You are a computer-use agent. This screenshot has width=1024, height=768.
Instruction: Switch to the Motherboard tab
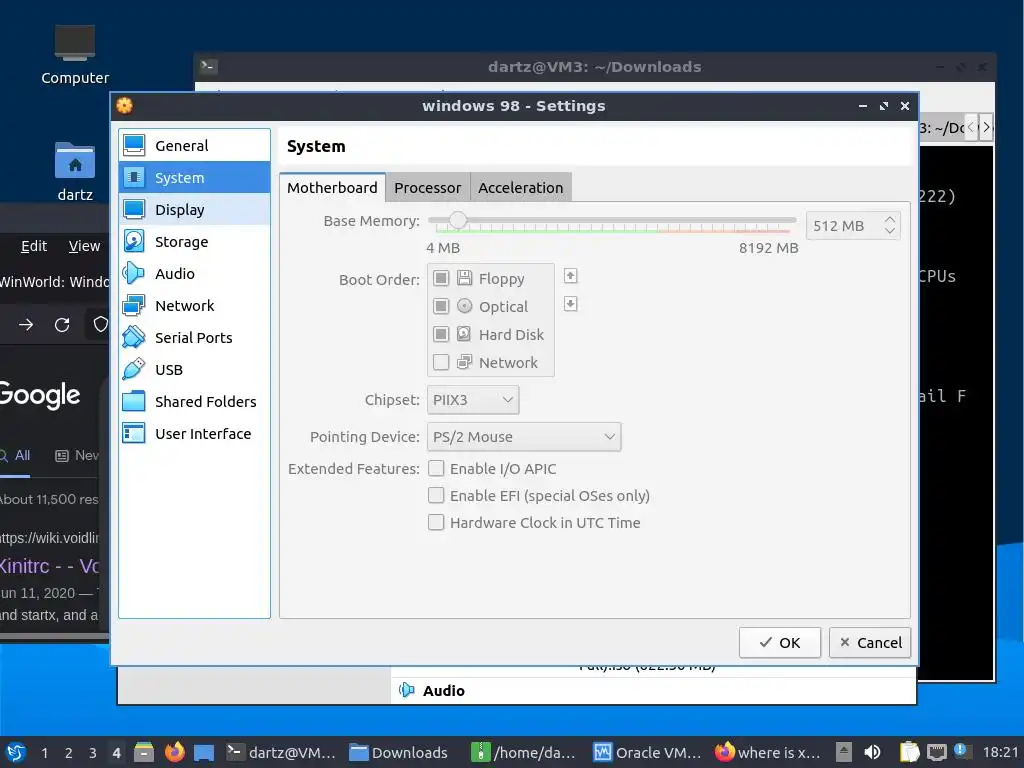tap(332, 187)
